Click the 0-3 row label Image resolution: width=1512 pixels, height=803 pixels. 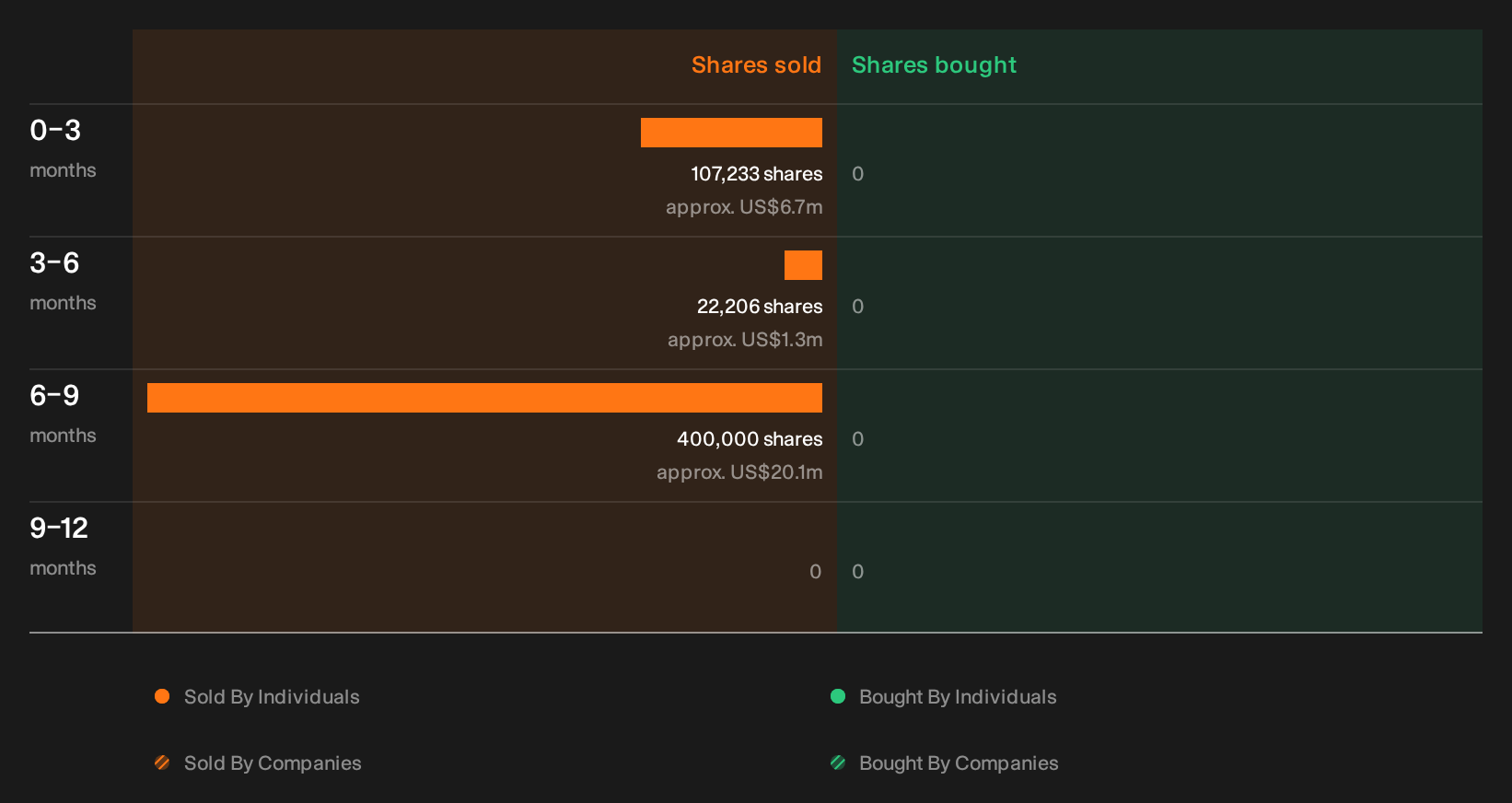tap(55, 131)
